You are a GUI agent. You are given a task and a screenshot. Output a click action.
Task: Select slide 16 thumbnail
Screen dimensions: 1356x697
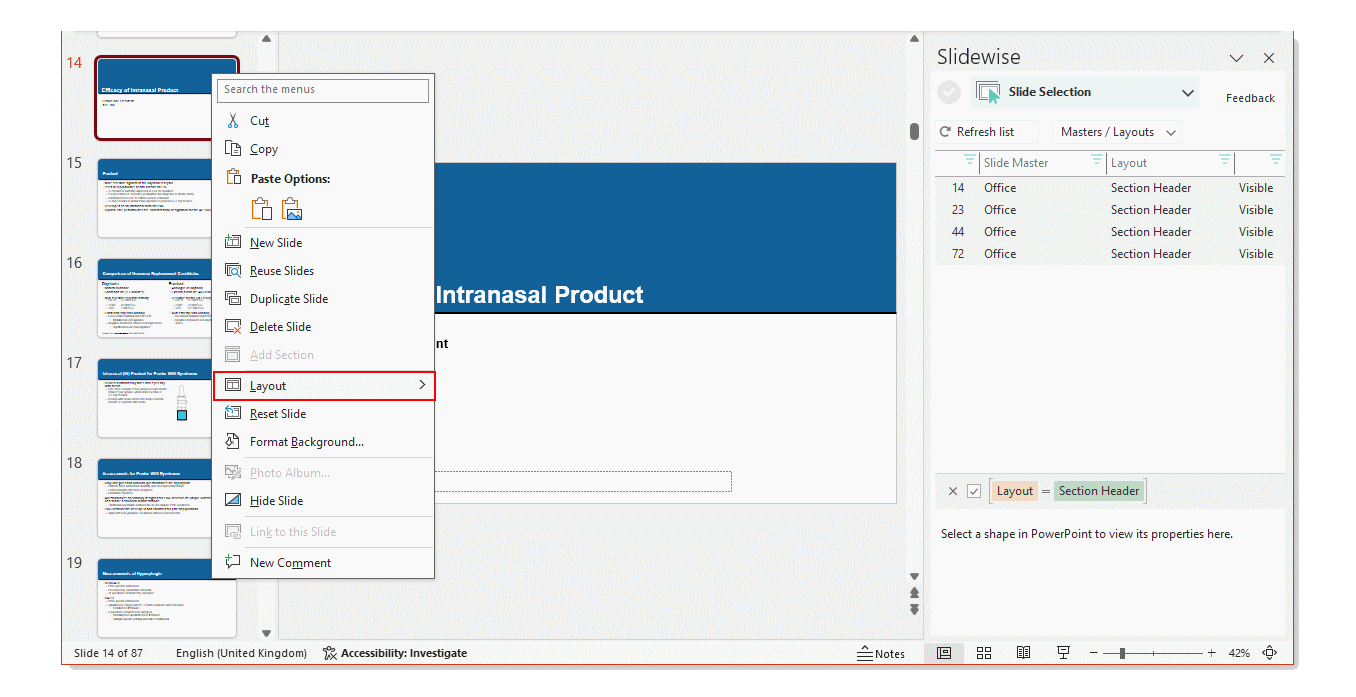tap(155, 298)
